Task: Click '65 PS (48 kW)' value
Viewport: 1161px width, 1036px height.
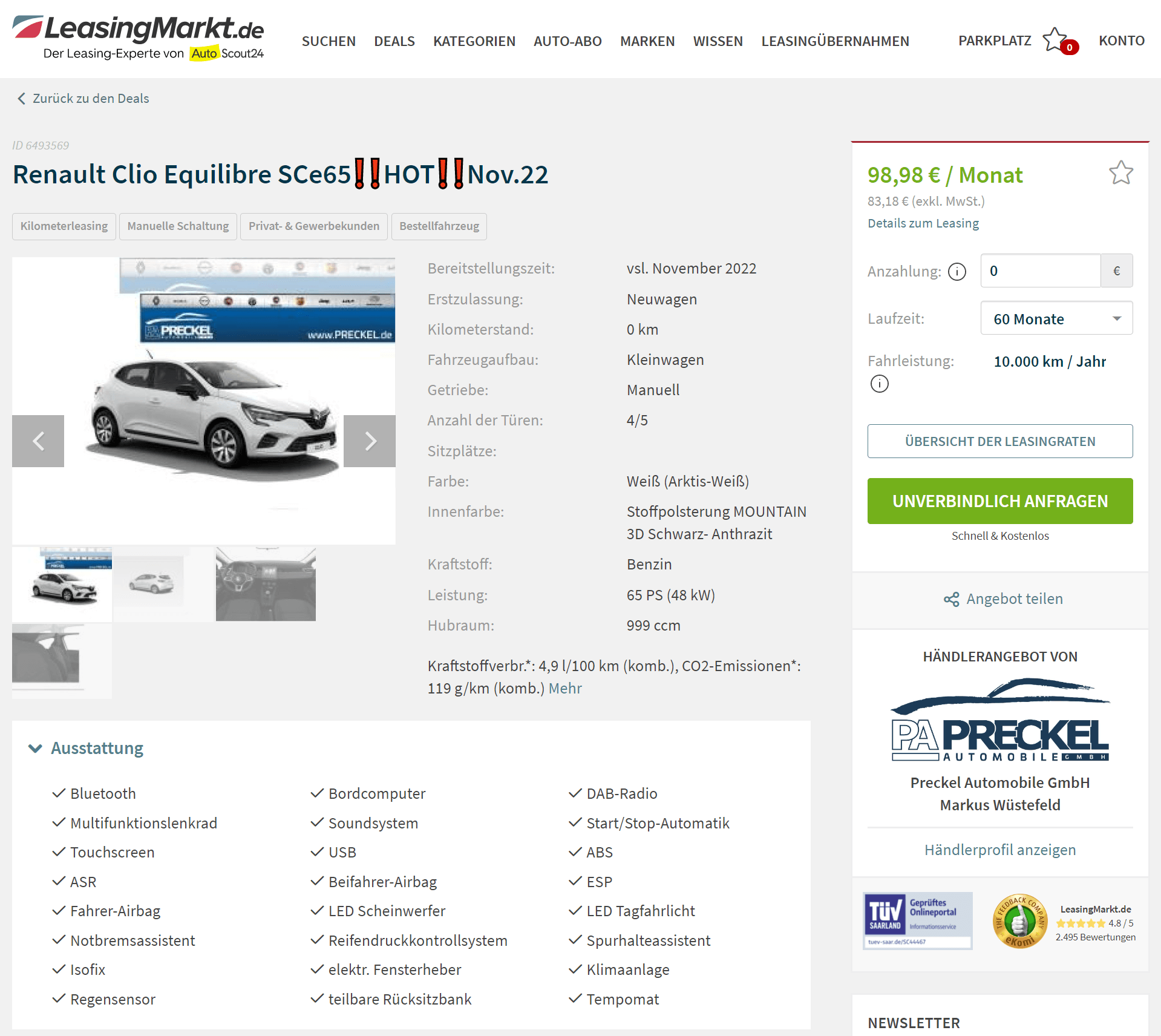Action: pos(670,595)
